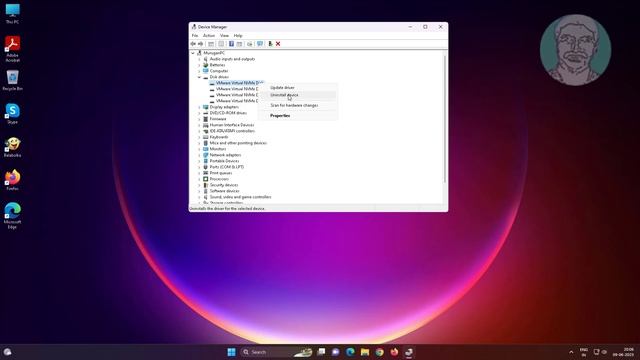Screen dimensions: 640x360
Task: Open the Action menu
Action: click(x=209, y=36)
